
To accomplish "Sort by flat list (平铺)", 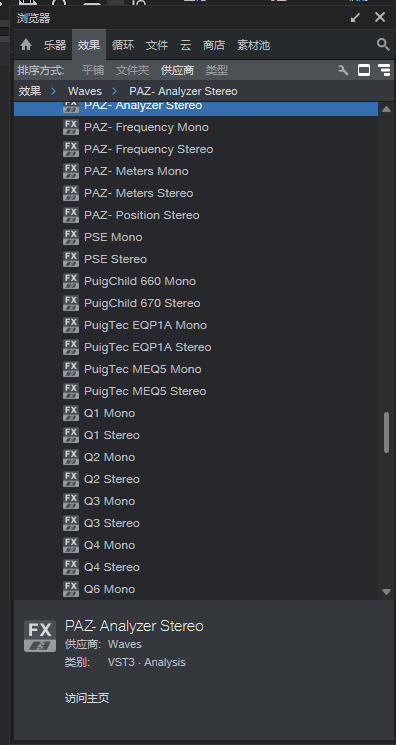I will (93, 70).
